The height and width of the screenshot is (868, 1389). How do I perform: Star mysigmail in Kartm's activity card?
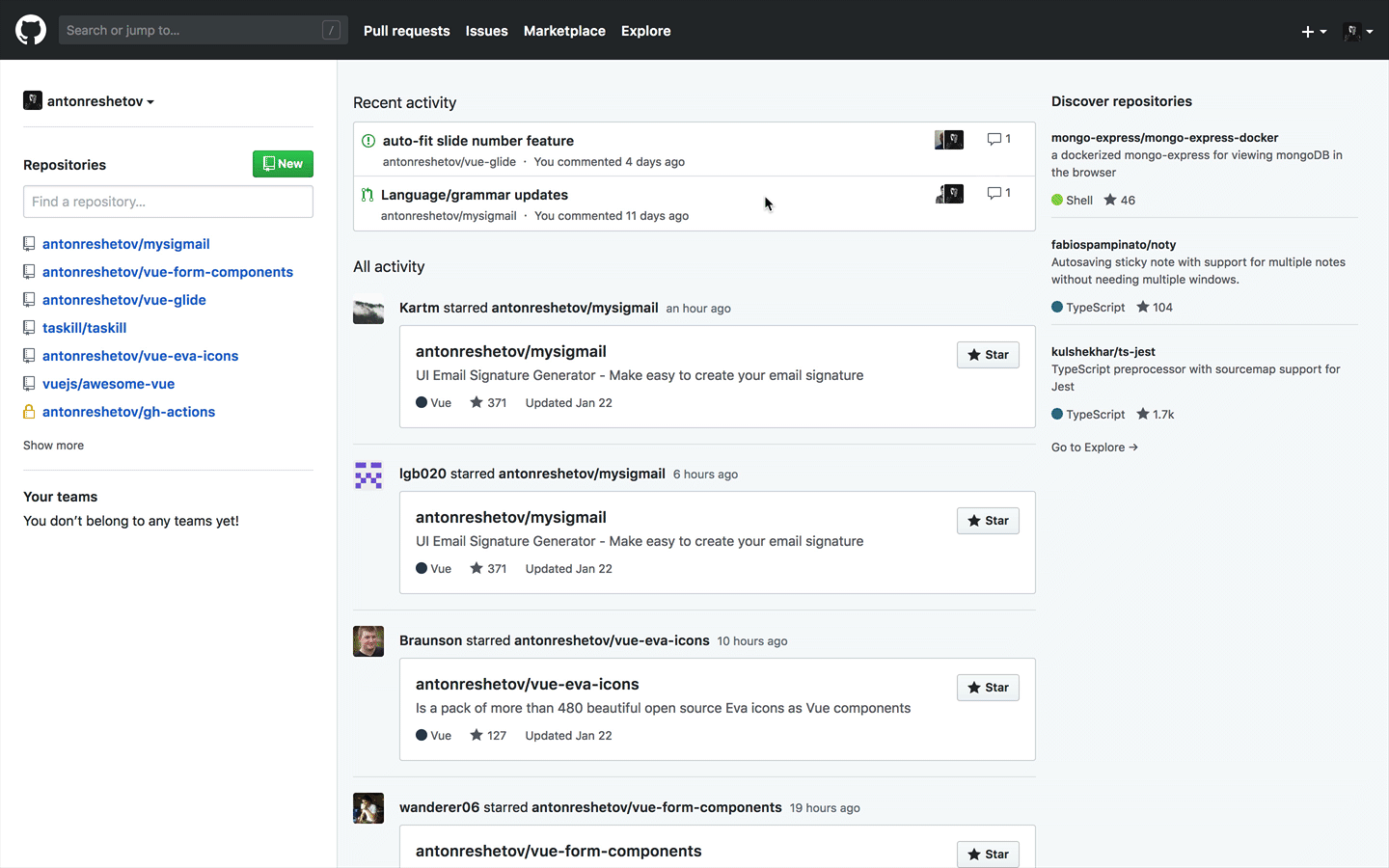coord(988,355)
